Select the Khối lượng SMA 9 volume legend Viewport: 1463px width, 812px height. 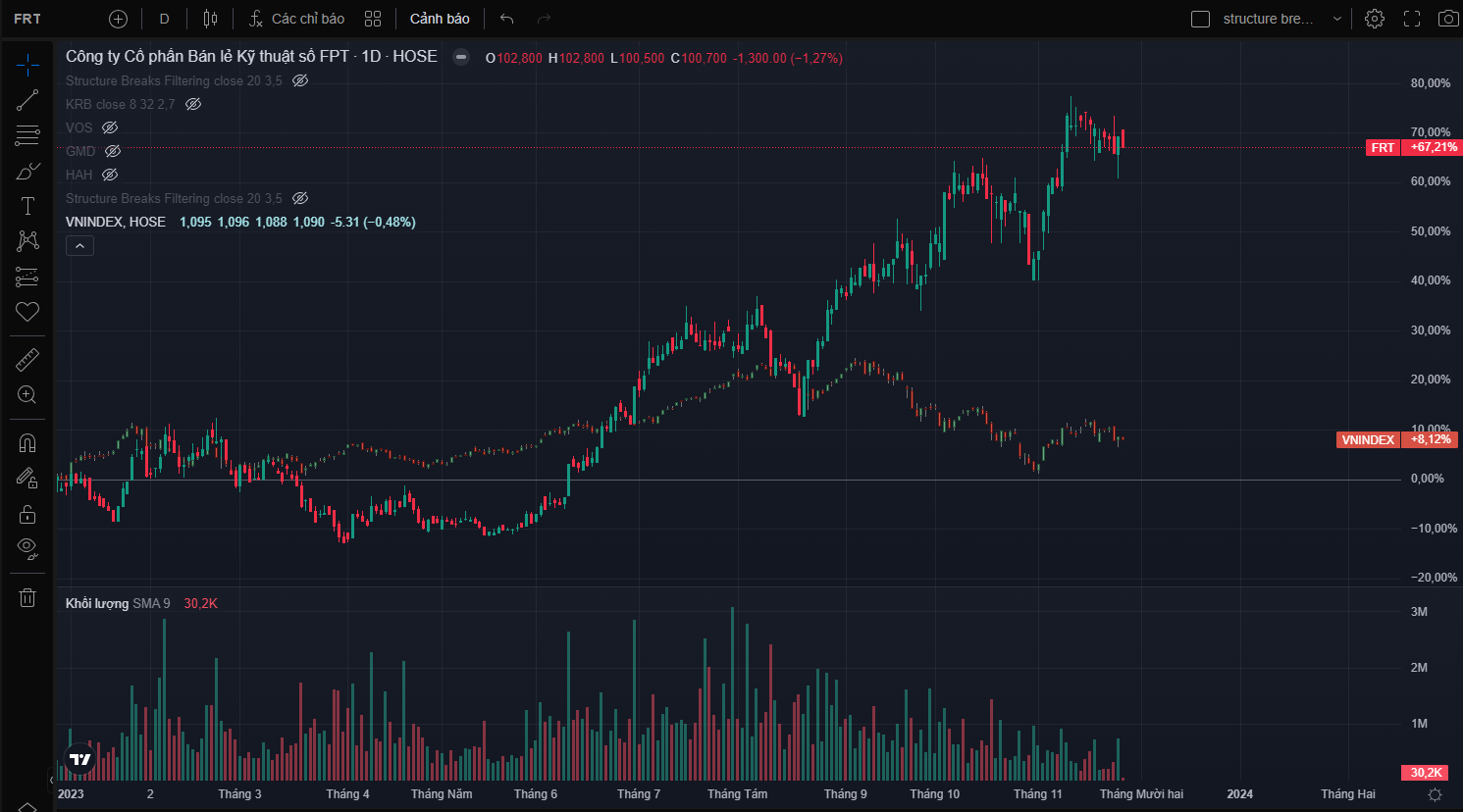[118, 603]
